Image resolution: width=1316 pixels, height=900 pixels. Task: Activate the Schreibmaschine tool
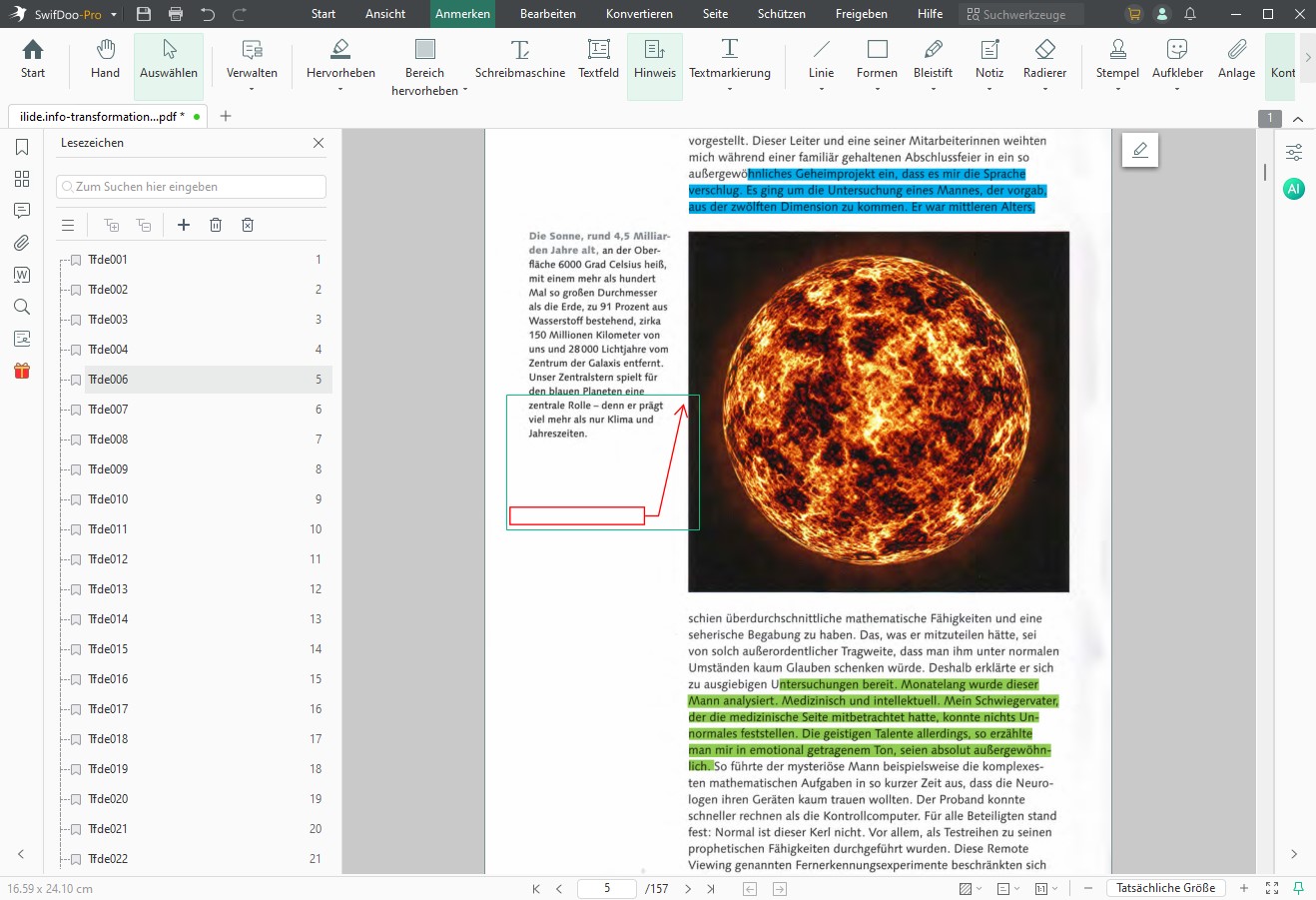[x=519, y=62]
